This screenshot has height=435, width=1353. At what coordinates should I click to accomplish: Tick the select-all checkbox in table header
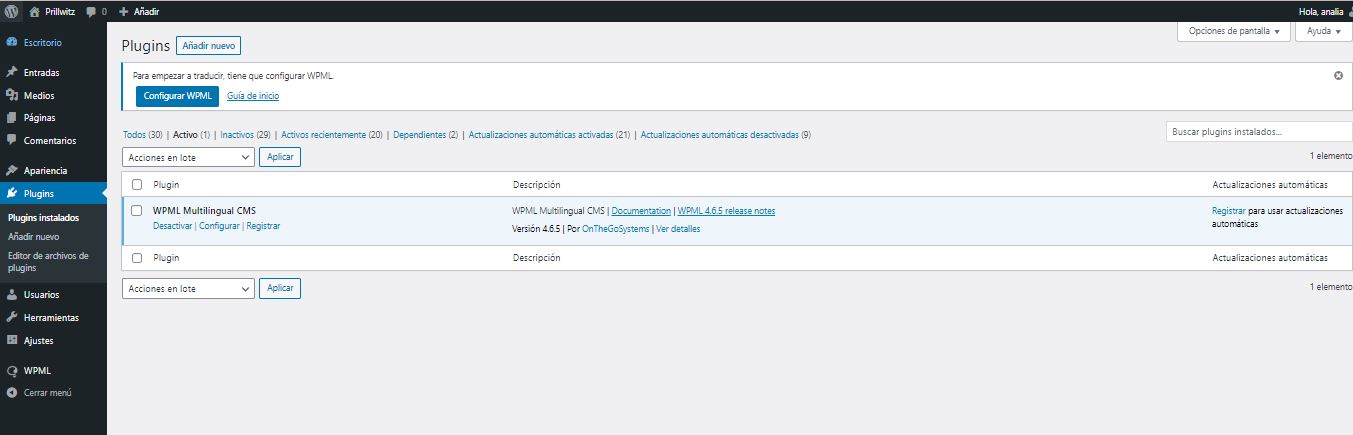coord(137,185)
